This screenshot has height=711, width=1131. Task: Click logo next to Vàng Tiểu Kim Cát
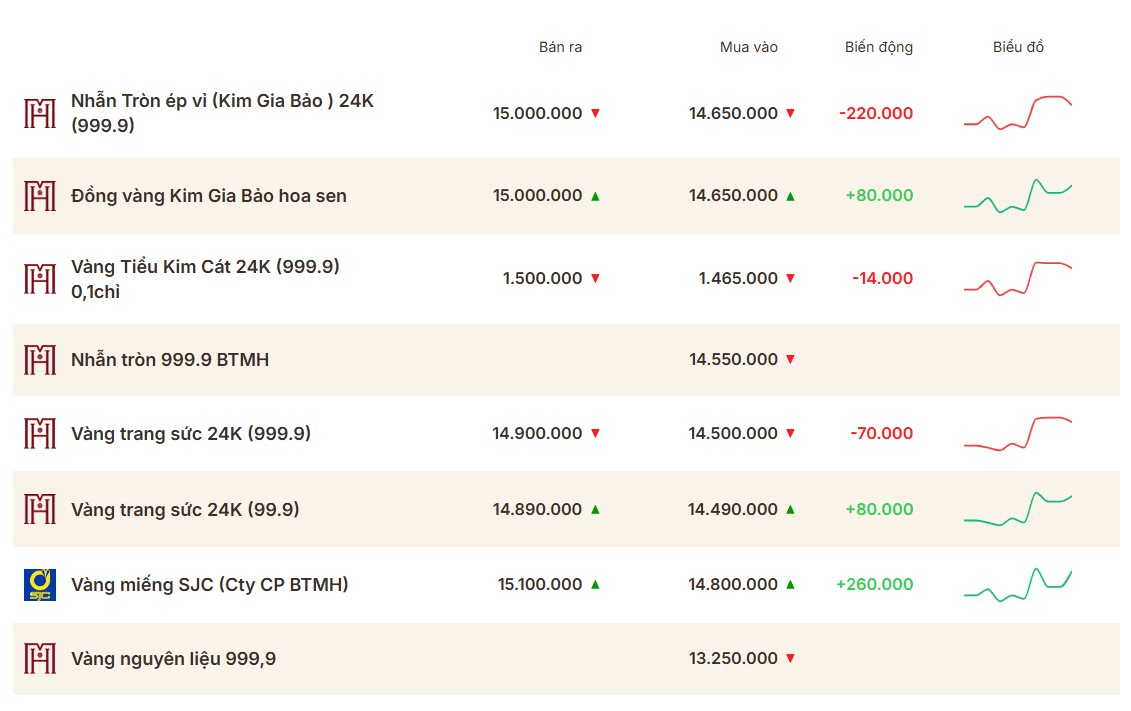[x=40, y=278]
